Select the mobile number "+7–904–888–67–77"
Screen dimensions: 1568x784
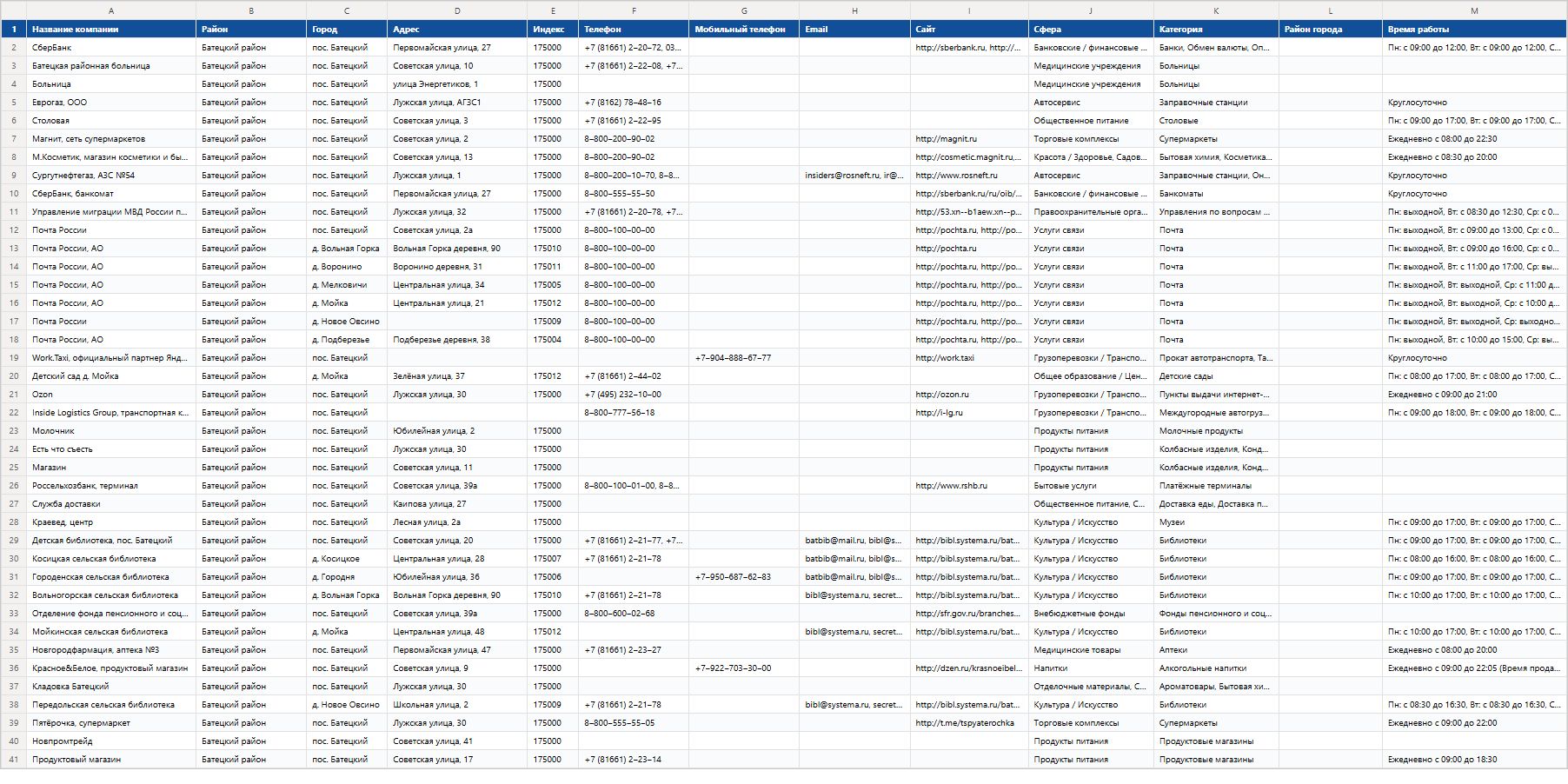pyautogui.click(x=744, y=358)
